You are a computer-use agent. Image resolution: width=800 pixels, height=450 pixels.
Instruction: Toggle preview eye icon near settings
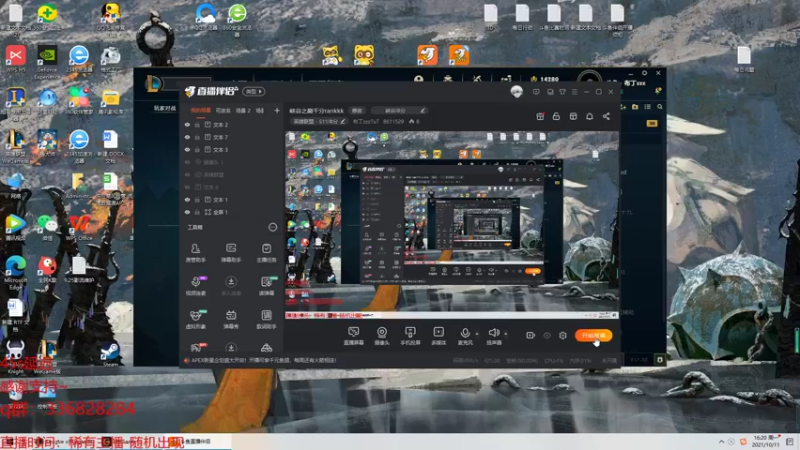tap(546, 335)
